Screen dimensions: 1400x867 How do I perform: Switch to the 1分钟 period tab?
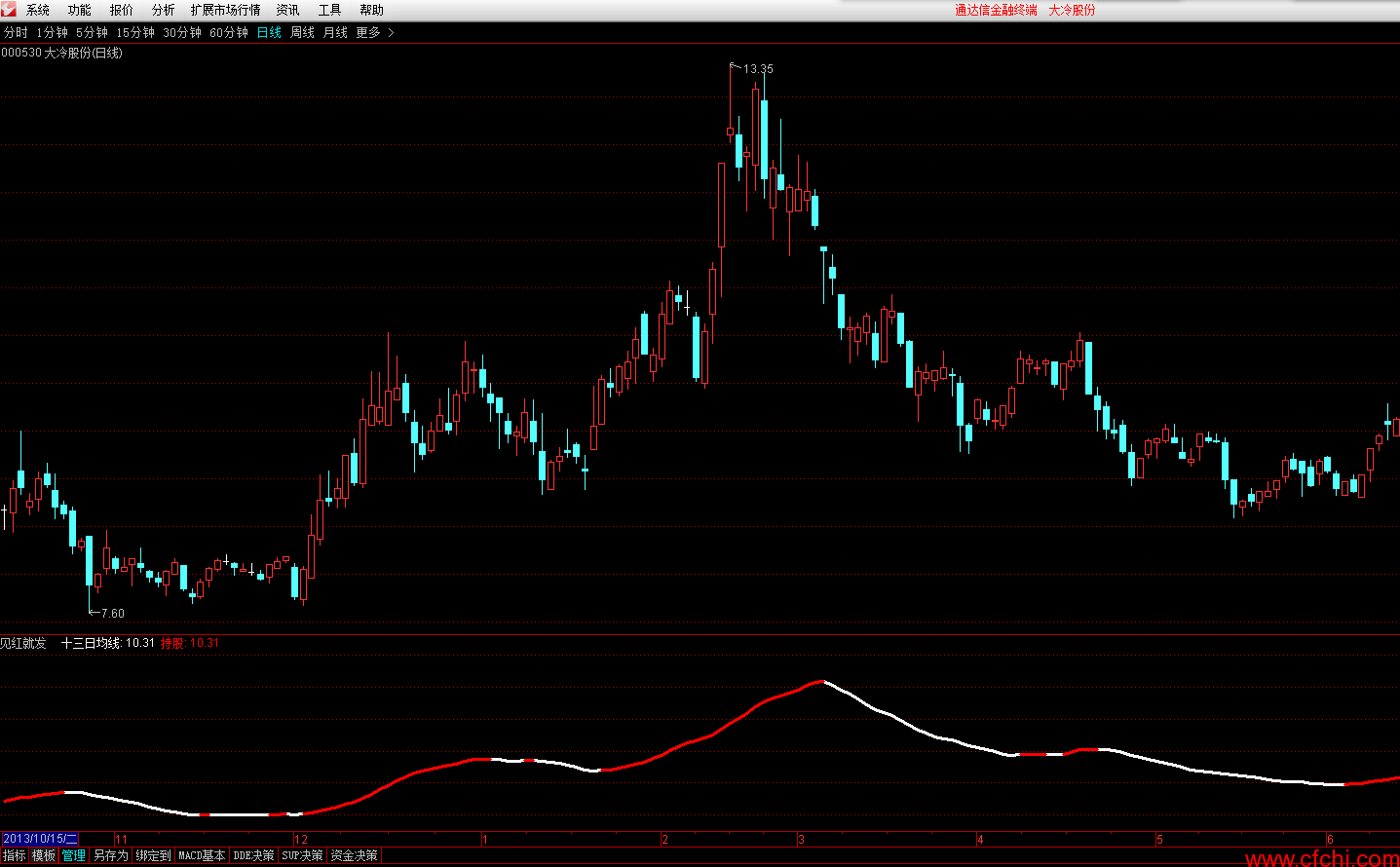(x=53, y=33)
